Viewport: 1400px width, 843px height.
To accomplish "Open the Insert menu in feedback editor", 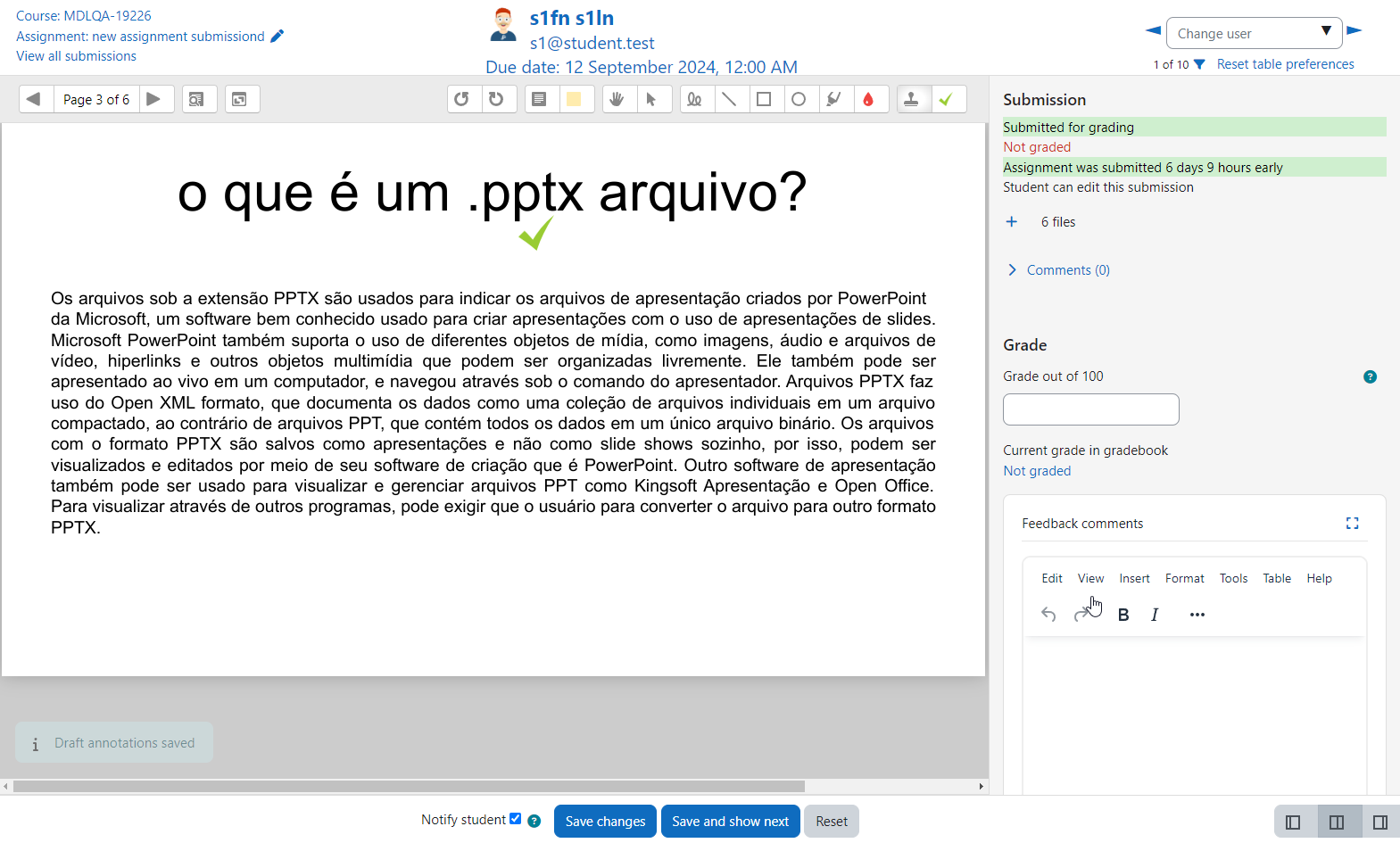I will point(1134,579).
